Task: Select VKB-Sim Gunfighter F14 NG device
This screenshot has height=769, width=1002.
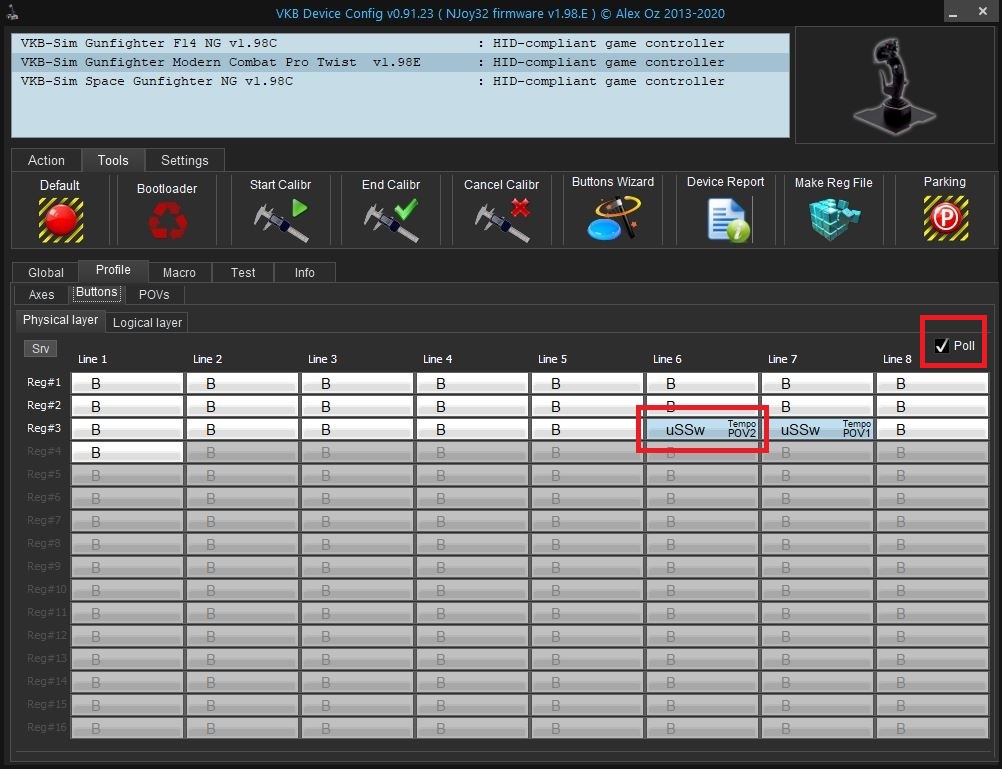Action: click(400, 43)
